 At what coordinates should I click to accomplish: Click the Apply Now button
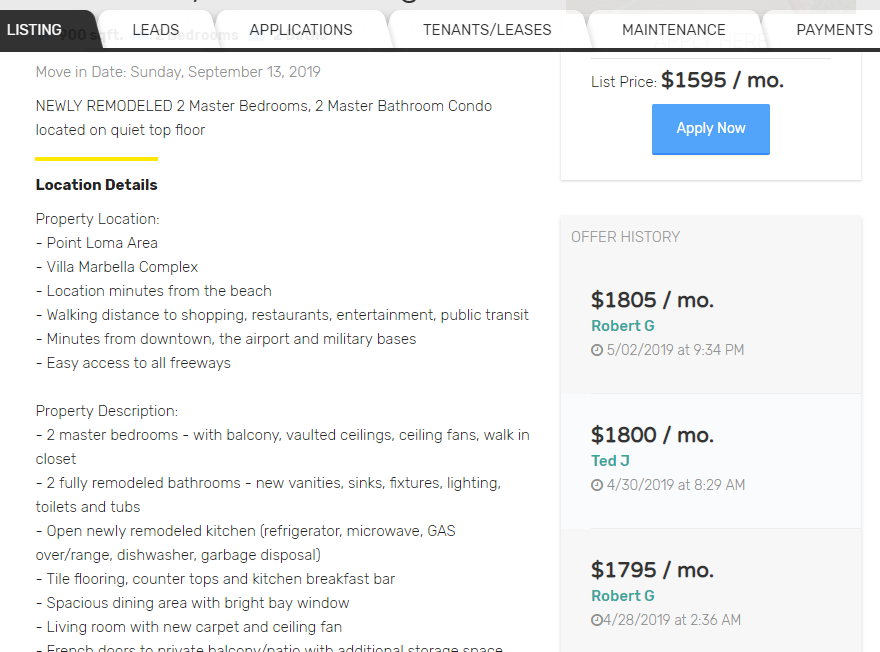tap(710, 129)
